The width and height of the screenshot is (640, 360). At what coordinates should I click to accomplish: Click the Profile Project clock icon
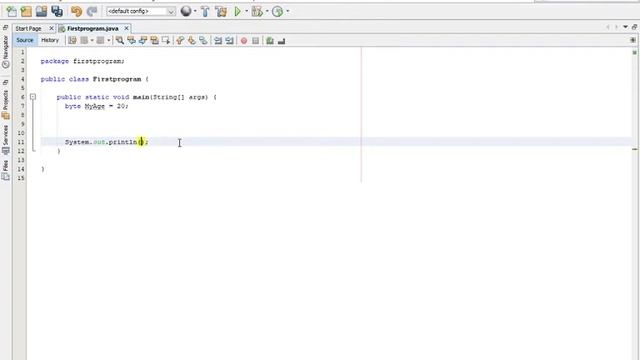pos(278,11)
